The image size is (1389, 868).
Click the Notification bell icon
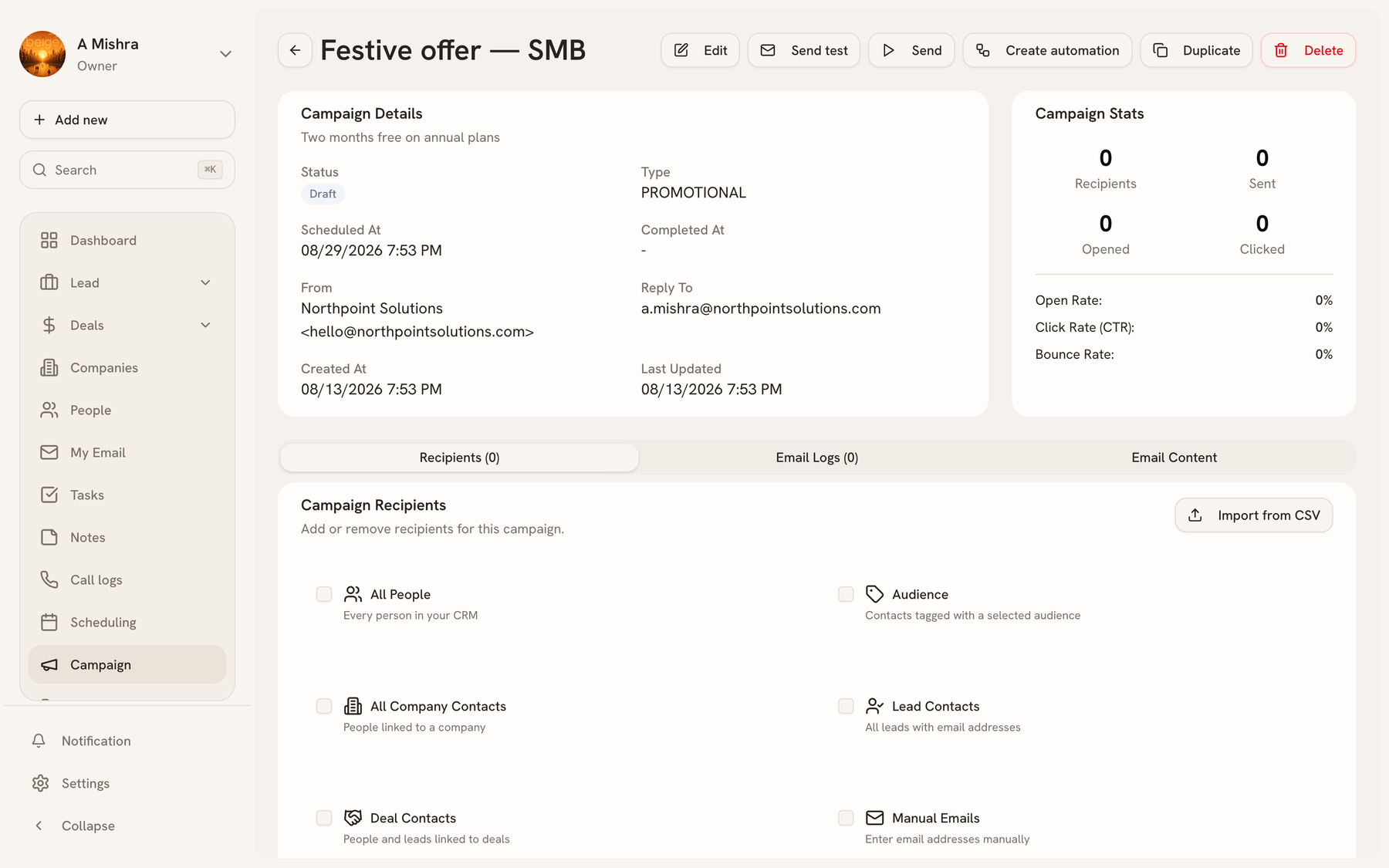point(39,741)
